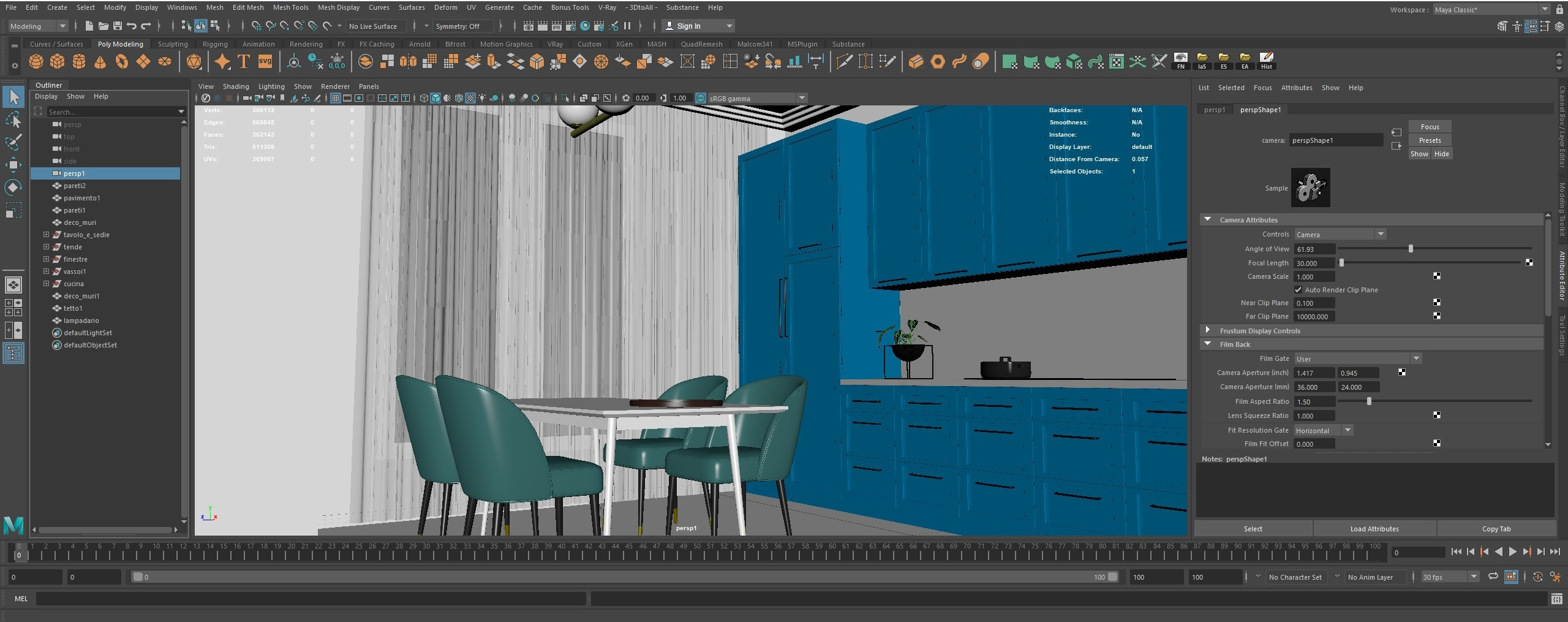Toggle Auto Render Clip Plane checkbox
The width and height of the screenshot is (1568, 622).
(x=1298, y=290)
